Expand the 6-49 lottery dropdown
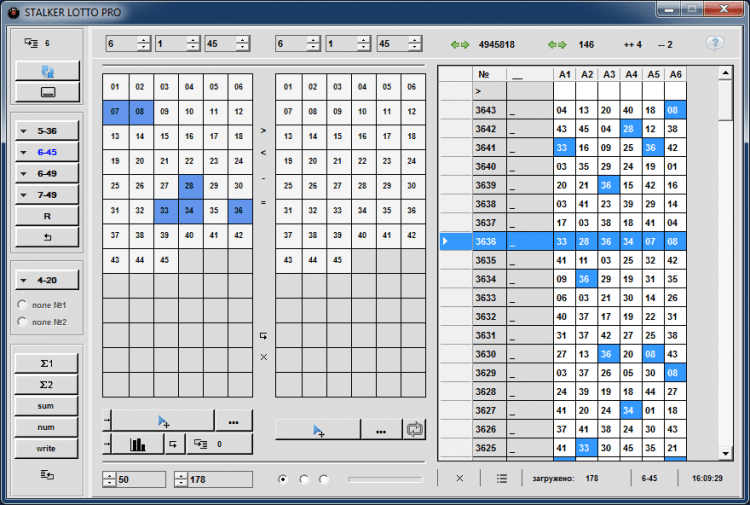 pos(48,173)
